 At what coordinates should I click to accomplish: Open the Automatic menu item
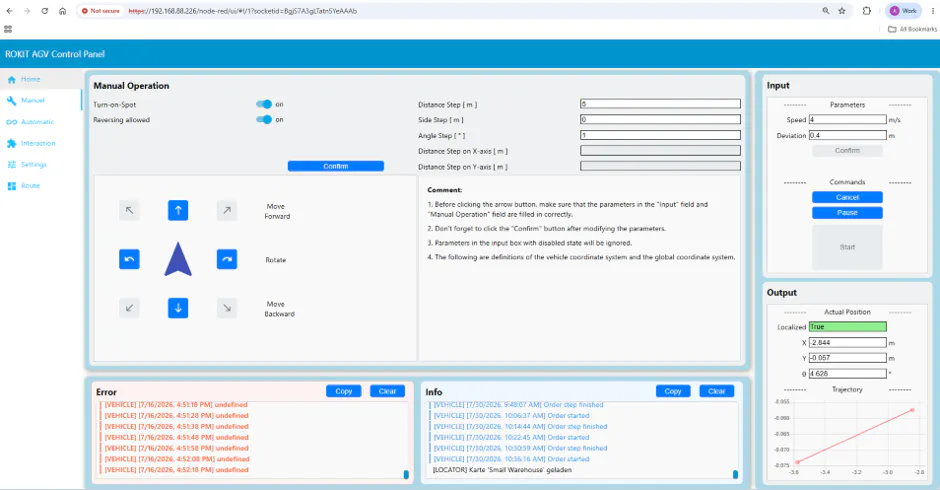(41, 122)
